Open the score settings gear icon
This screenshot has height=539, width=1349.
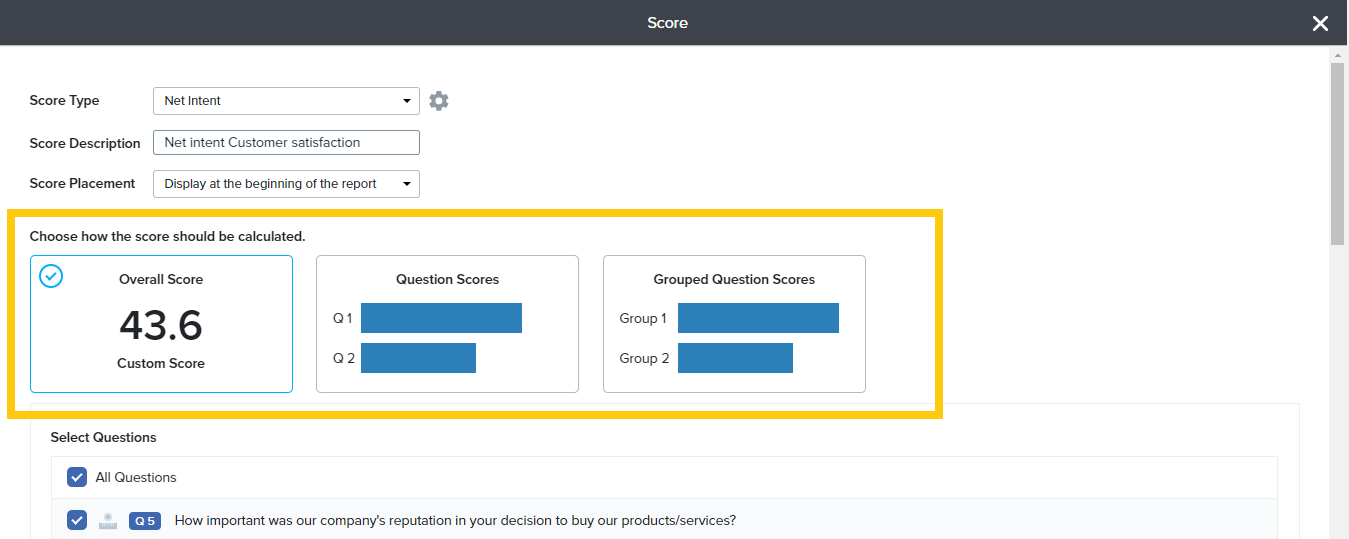pyautogui.click(x=439, y=101)
